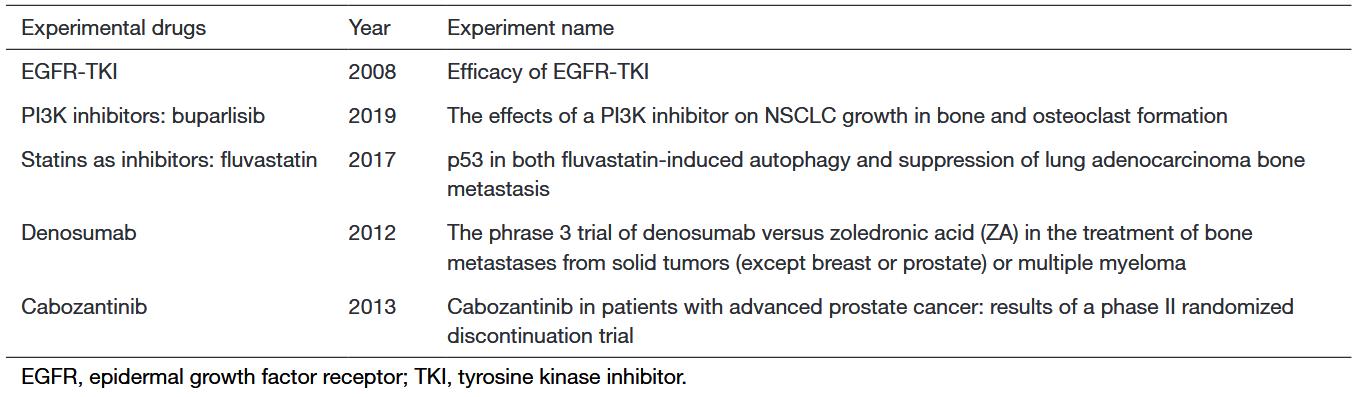Click the year 2008 cell

372,72
